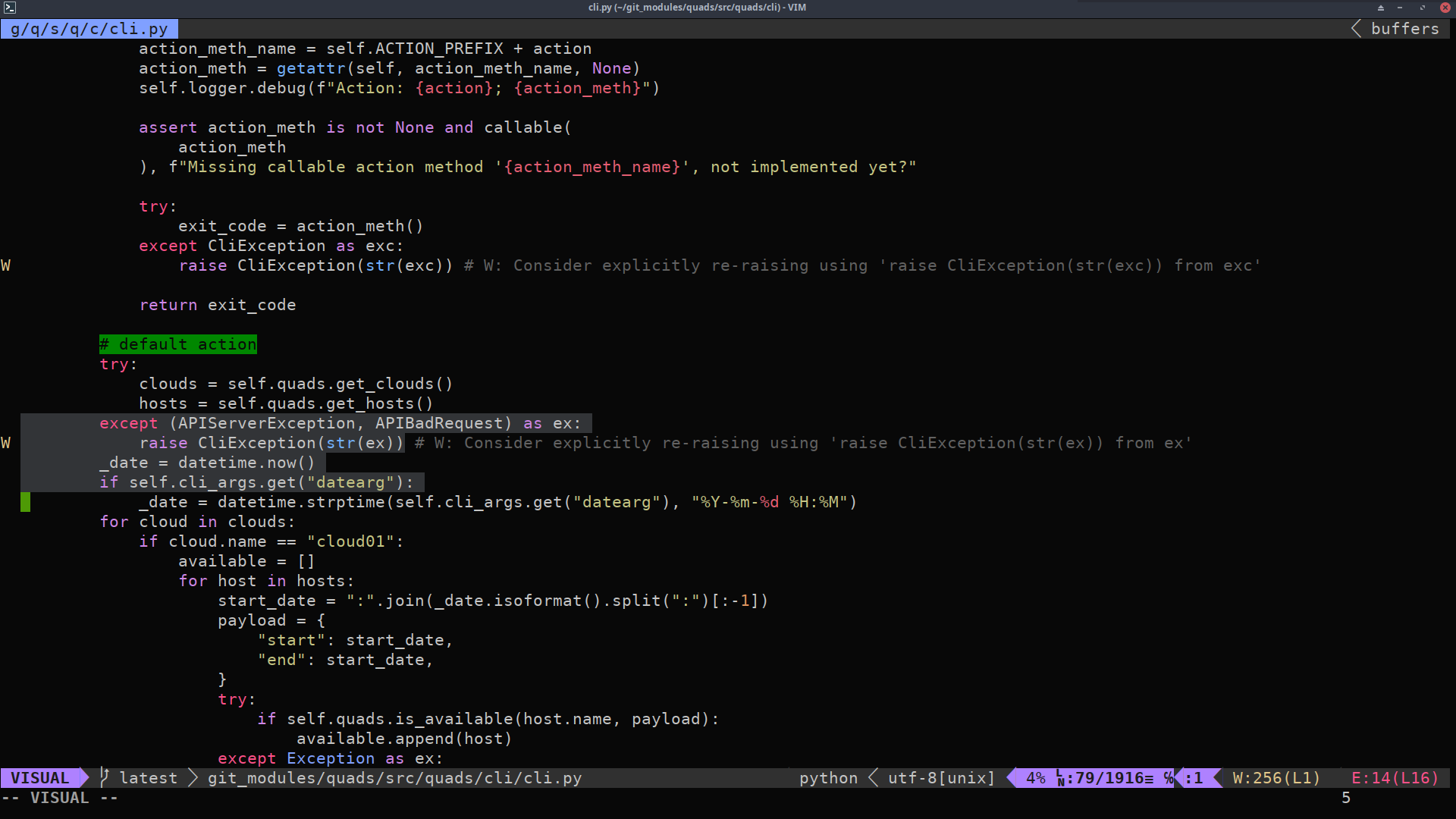Click the utf-8[unix] encoding segment
The image size is (1456, 819).
pyautogui.click(x=940, y=778)
